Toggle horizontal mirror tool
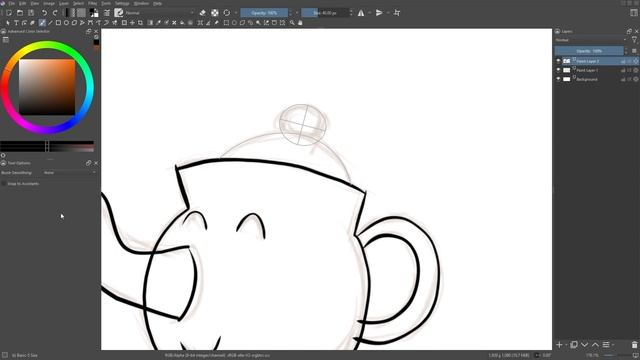 pyautogui.click(x=361, y=13)
